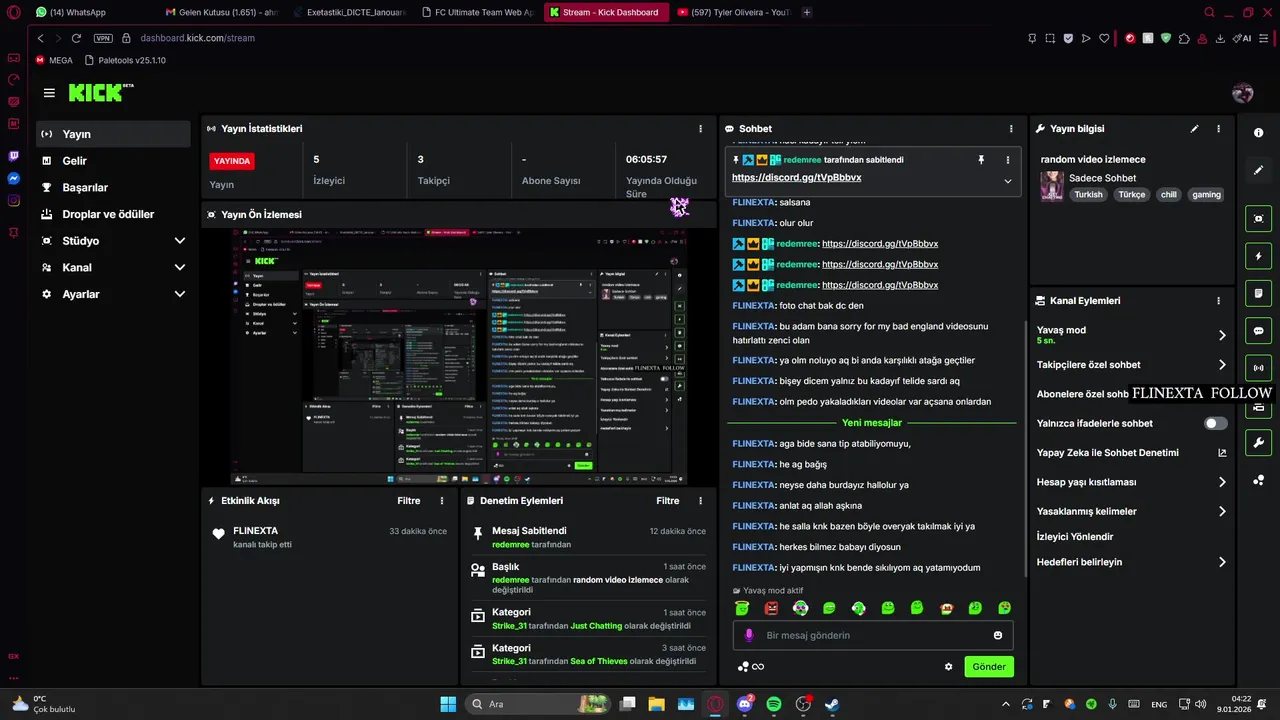The width and height of the screenshot is (1280, 720).
Task: Click the KICK beta logo
Action: pos(101,92)
